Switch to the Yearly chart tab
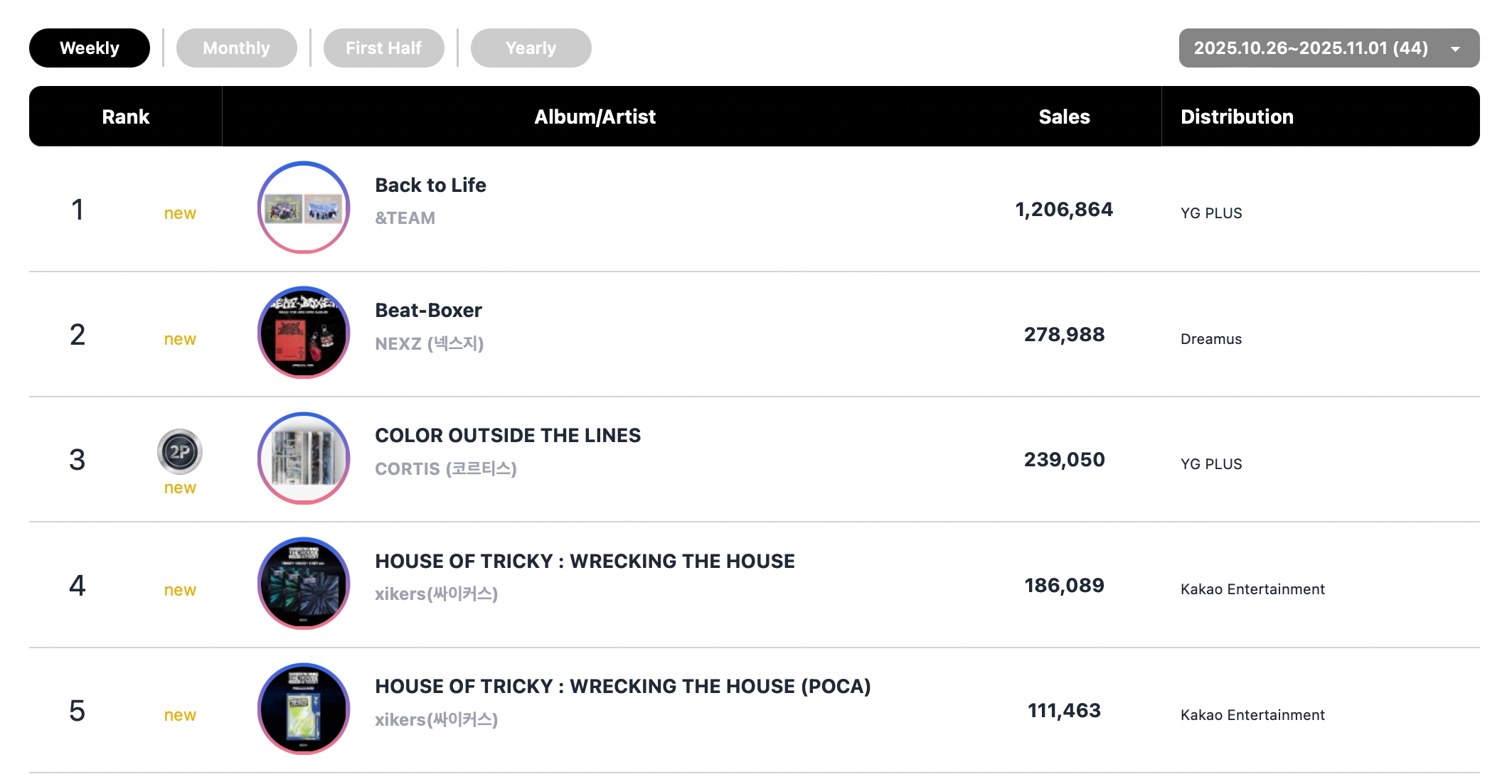The height and width of the screenshot is (784, 1512). 531,48
